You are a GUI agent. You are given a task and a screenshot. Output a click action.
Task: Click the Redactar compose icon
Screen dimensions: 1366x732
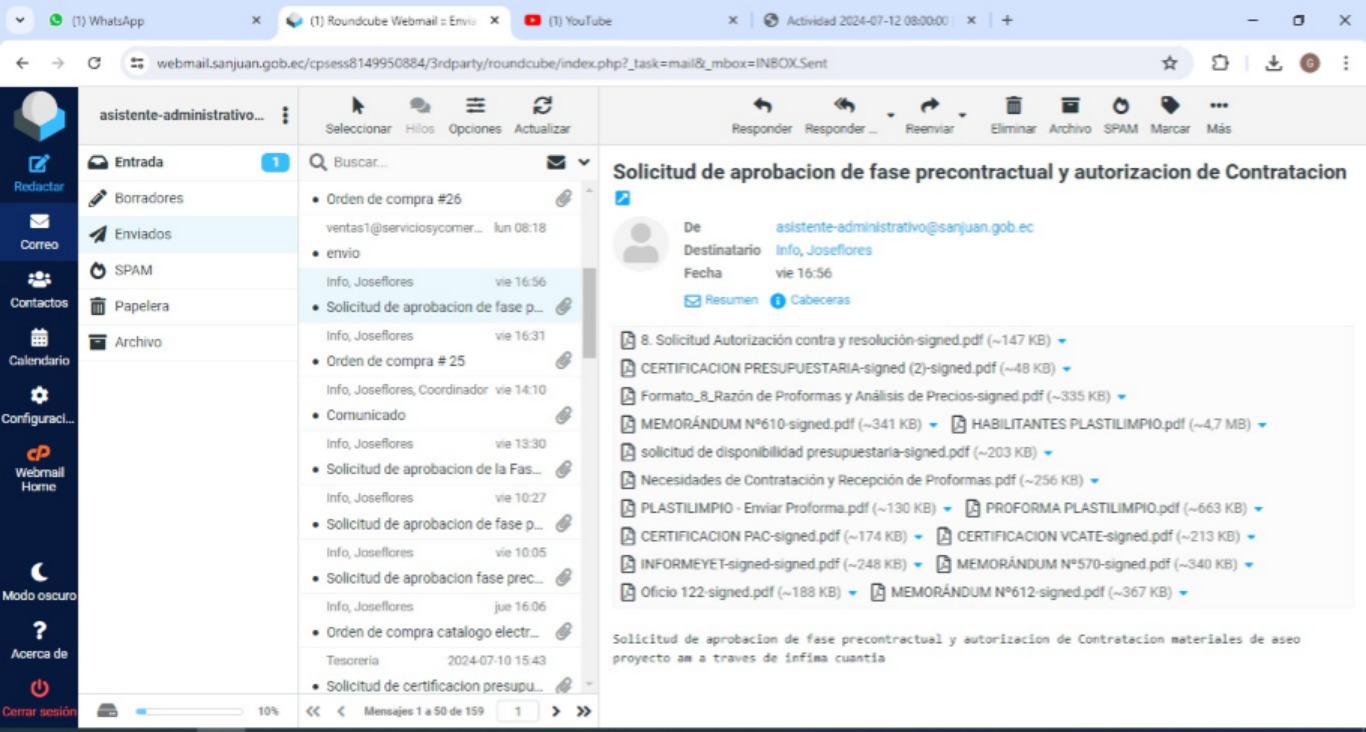point(39,165)
